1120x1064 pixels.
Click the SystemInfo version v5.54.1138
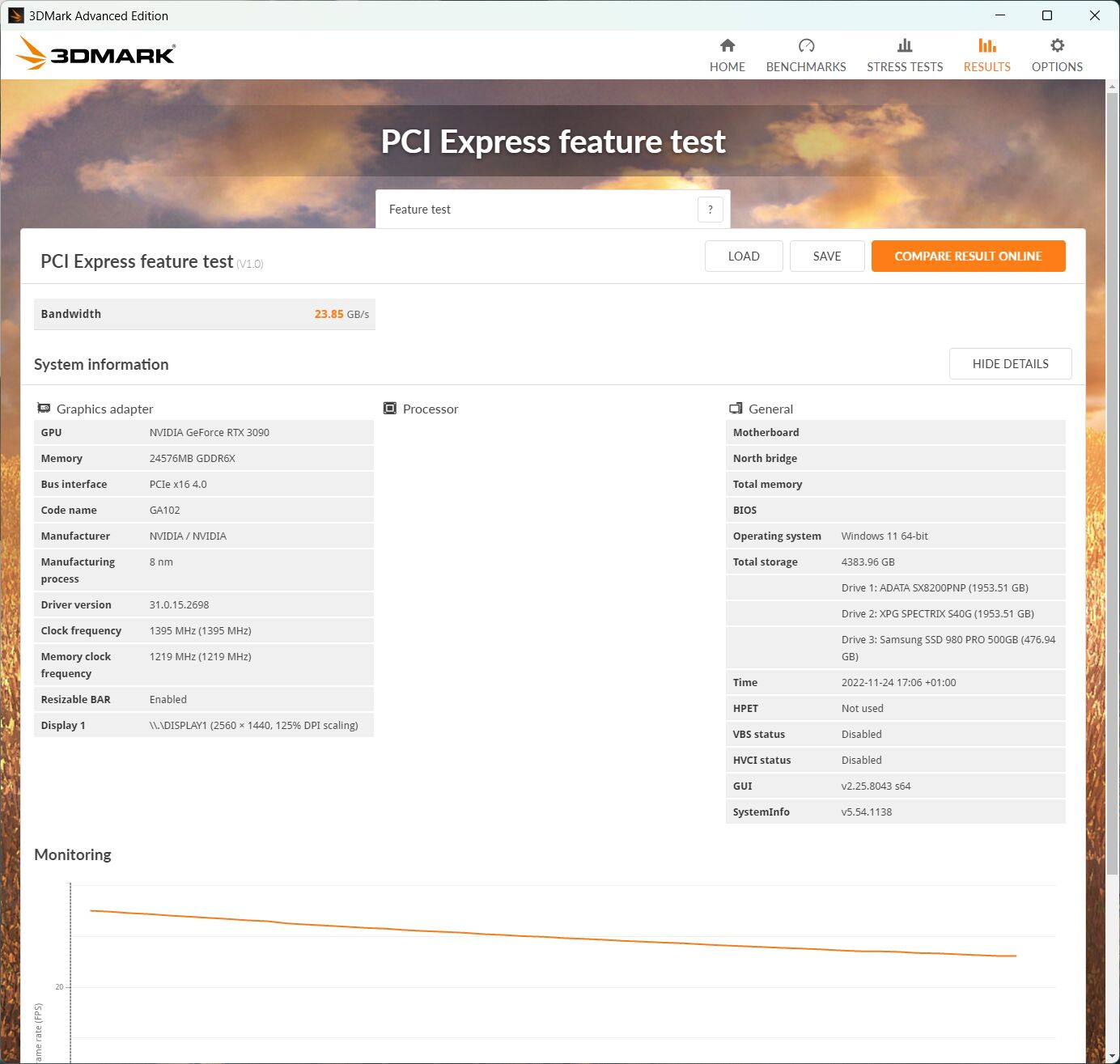867,812
